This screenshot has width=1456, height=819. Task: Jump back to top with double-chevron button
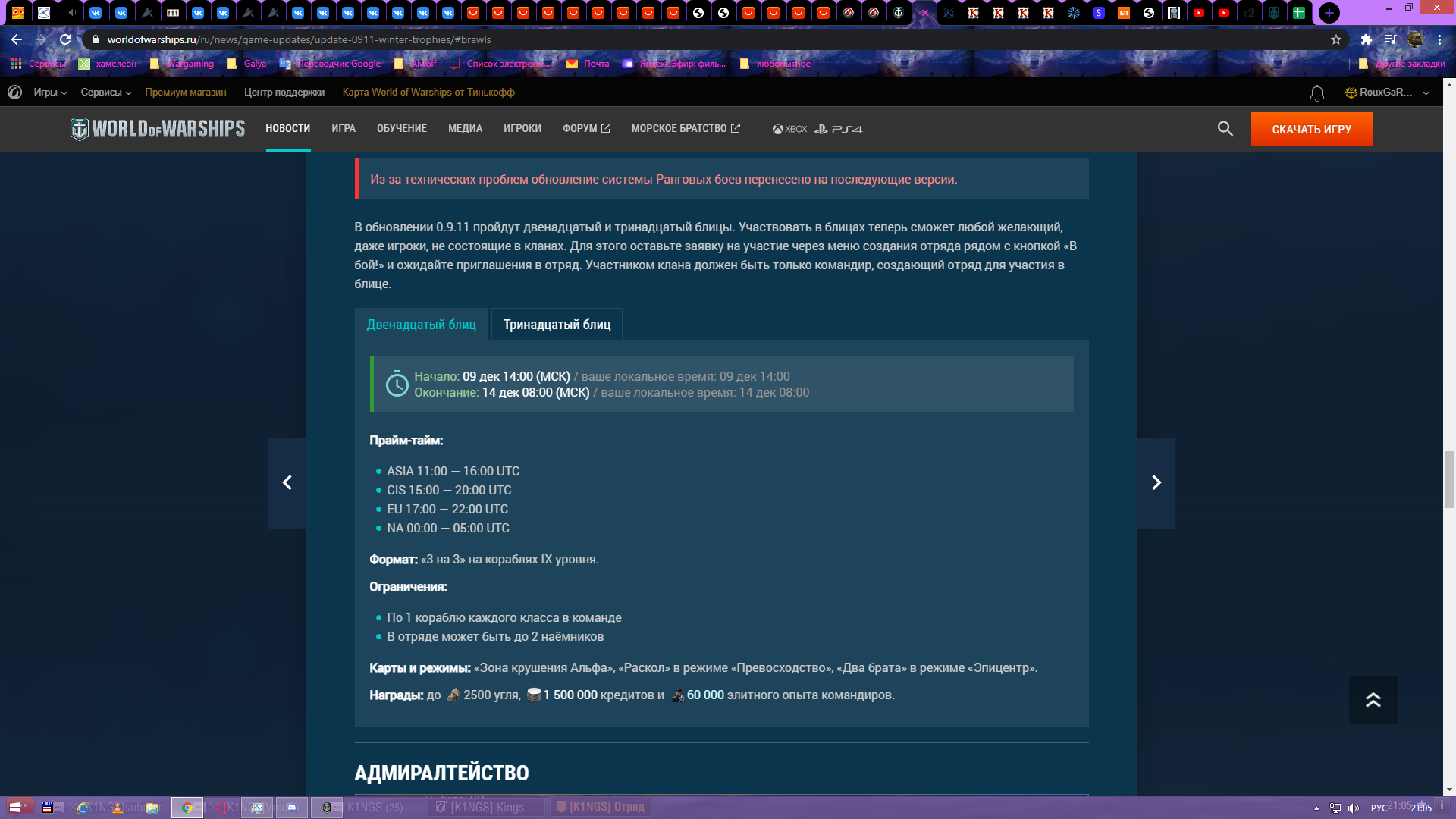(1373, 700)
